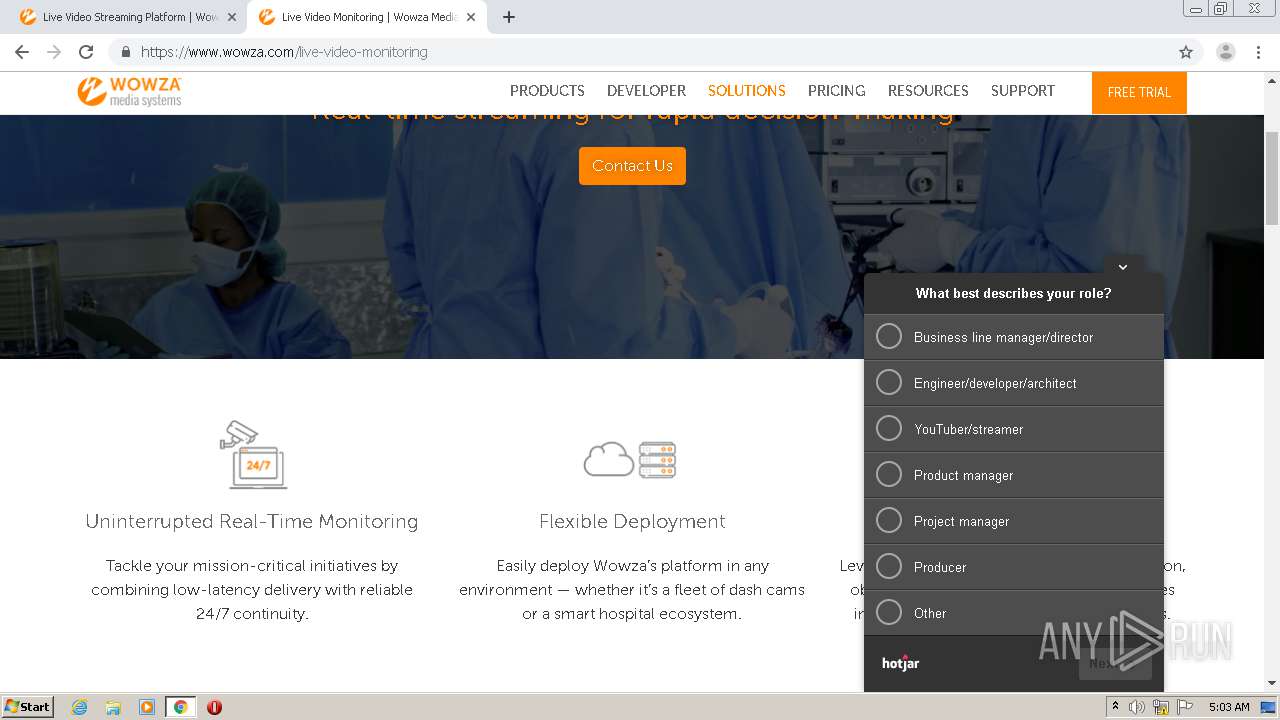This screenshot has width=1280, height=720.
Task: Reload the current page
Action: [86, 52]
